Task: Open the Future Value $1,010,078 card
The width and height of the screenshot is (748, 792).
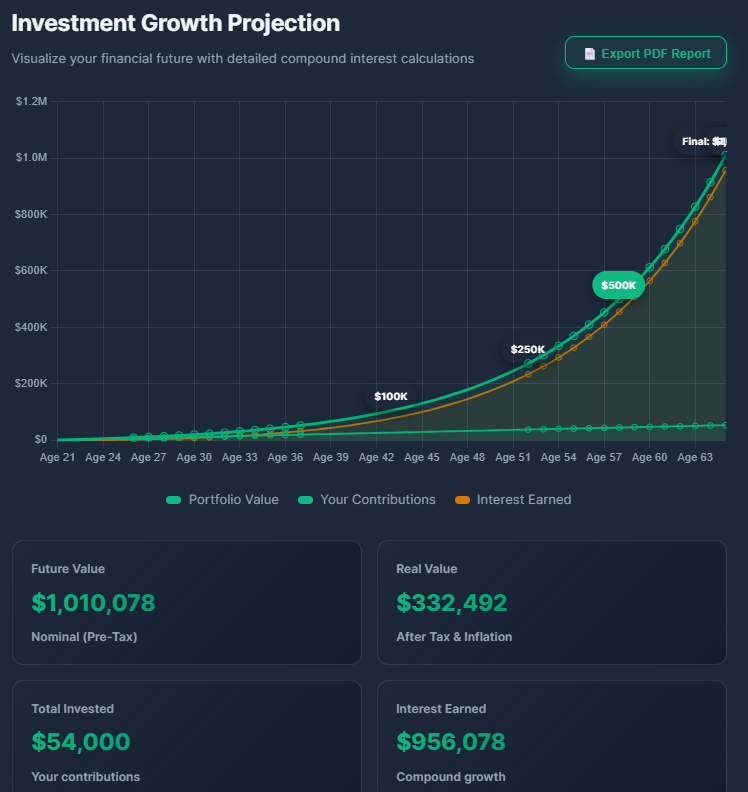Action: point(186,602)
